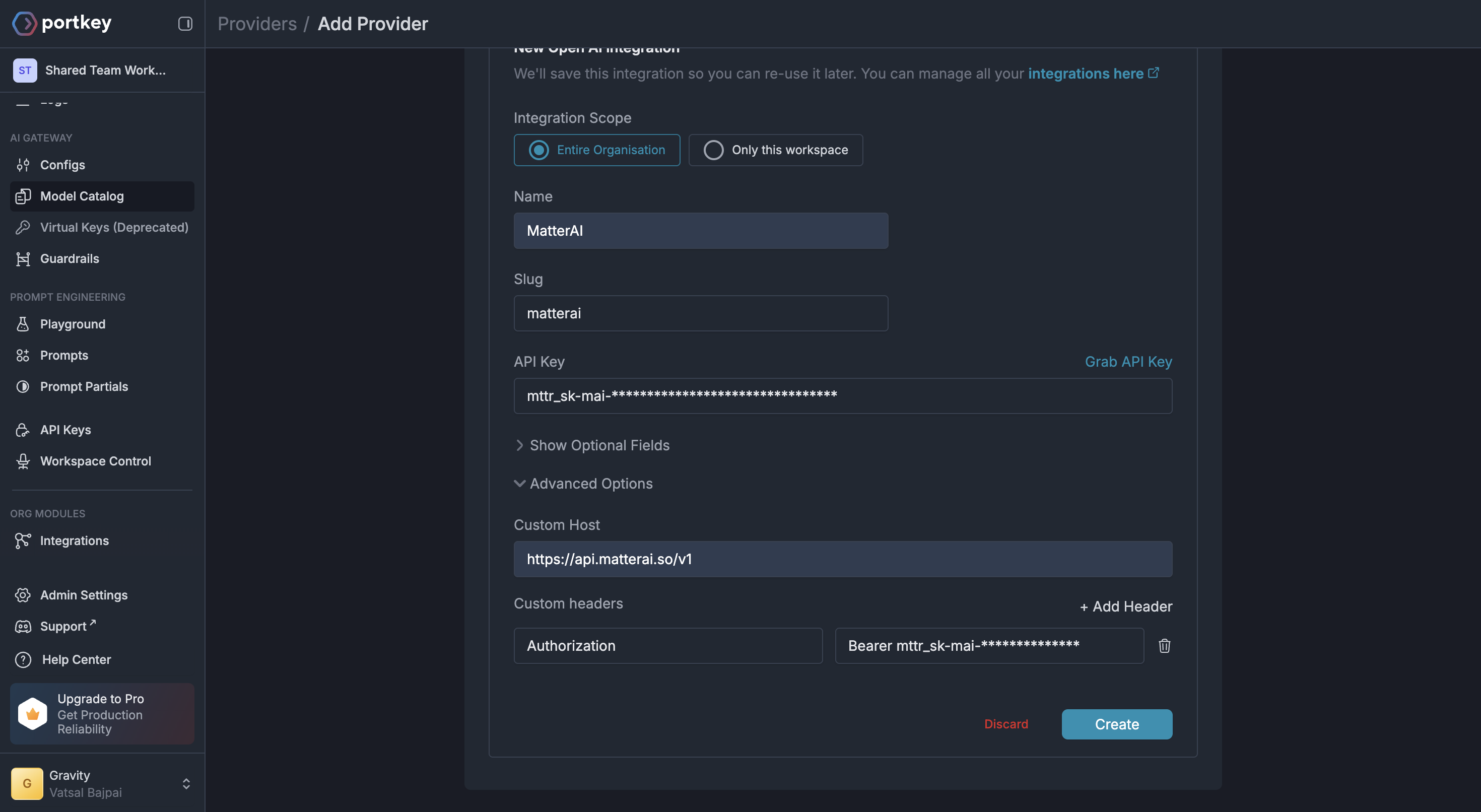The image size is (1481, 812).
Task: Select Entire Organisation scope option
Action: coord(597,150)
